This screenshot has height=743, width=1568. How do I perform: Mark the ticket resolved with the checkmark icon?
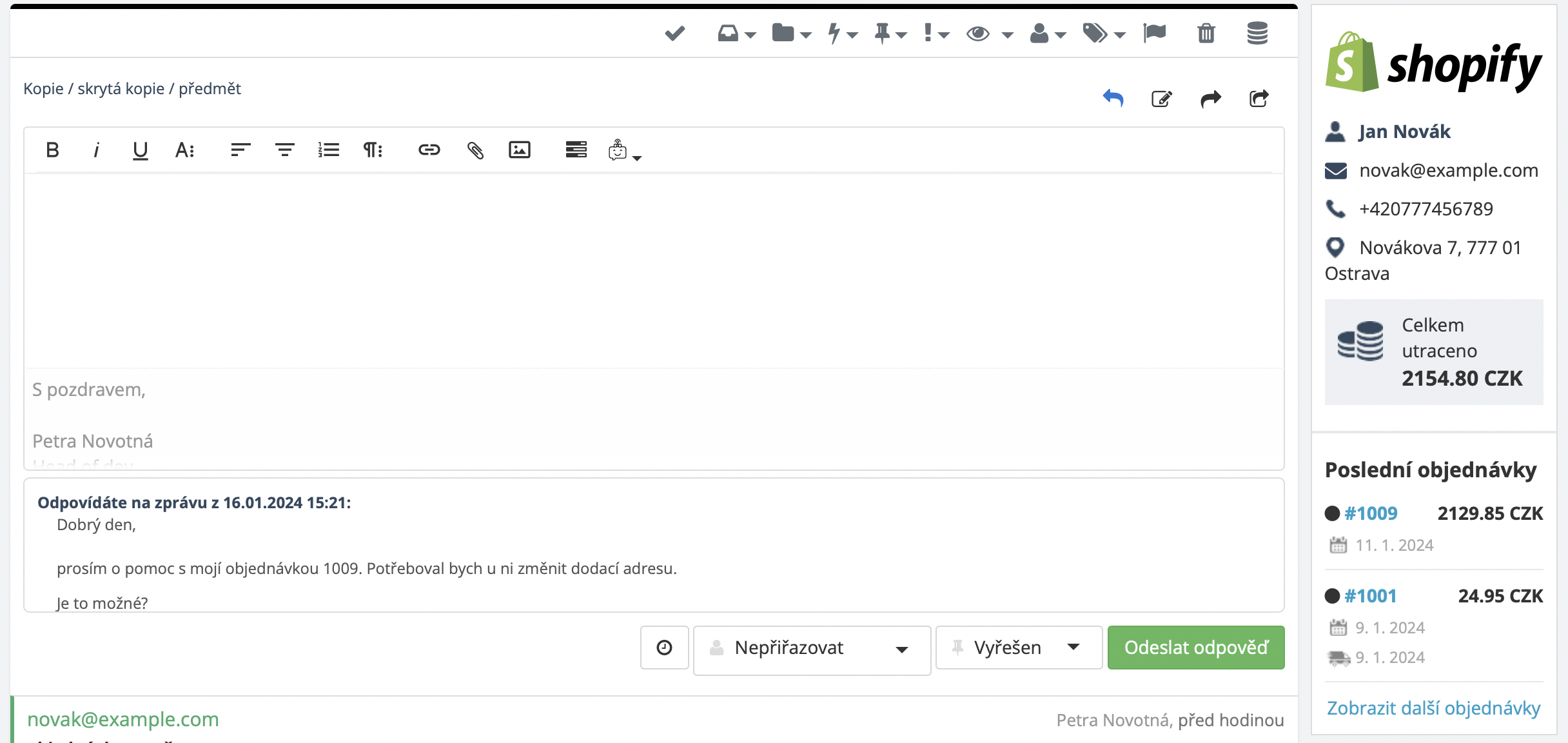point(674,33)
